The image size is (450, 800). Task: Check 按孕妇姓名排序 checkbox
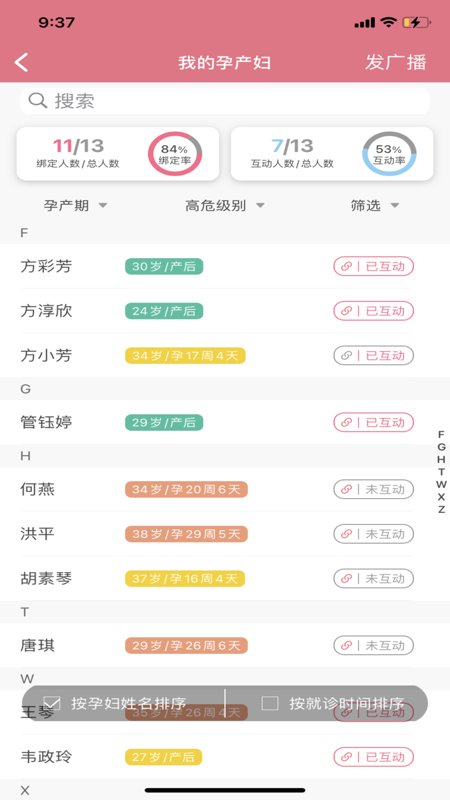click(52, 703)
